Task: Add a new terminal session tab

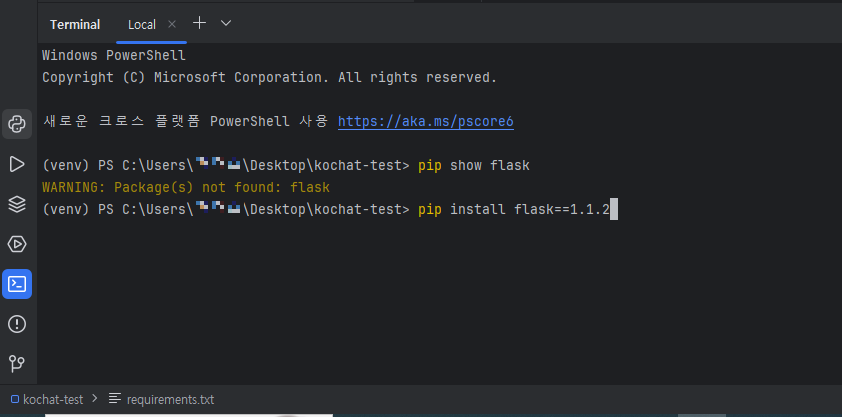Action: [x=199, y=23]
